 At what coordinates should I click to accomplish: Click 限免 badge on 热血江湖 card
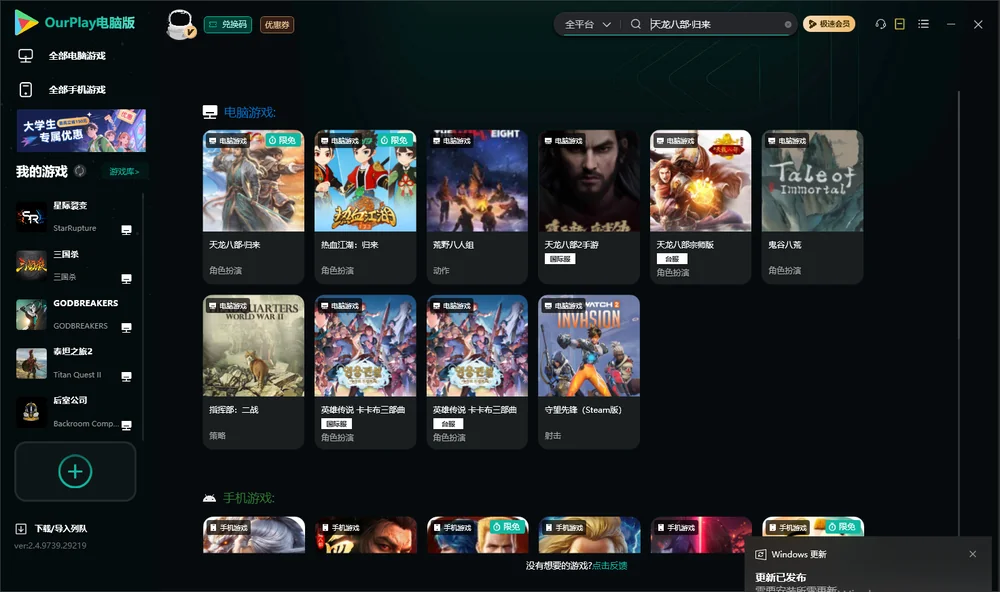click(394, 140)
